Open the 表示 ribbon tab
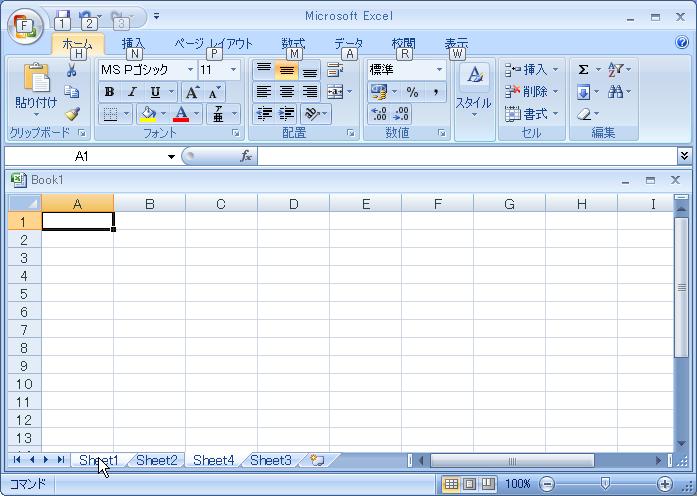 point(457,44)
